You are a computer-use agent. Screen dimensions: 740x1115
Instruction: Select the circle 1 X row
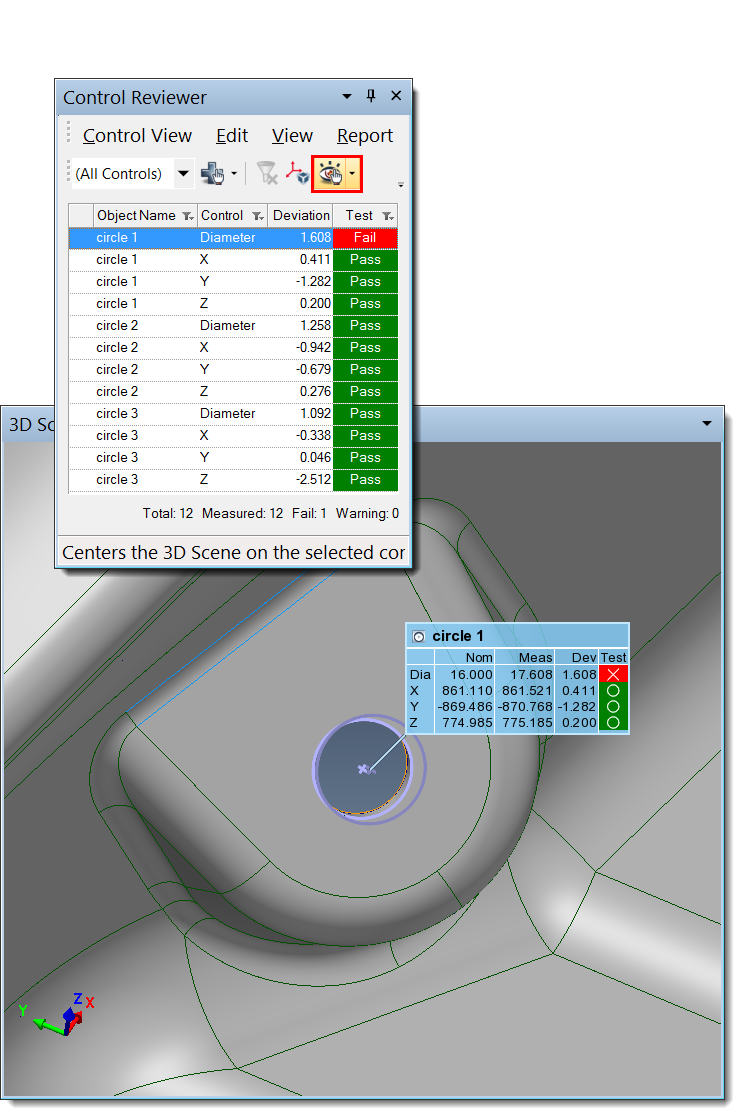click(x=233, y=260)
